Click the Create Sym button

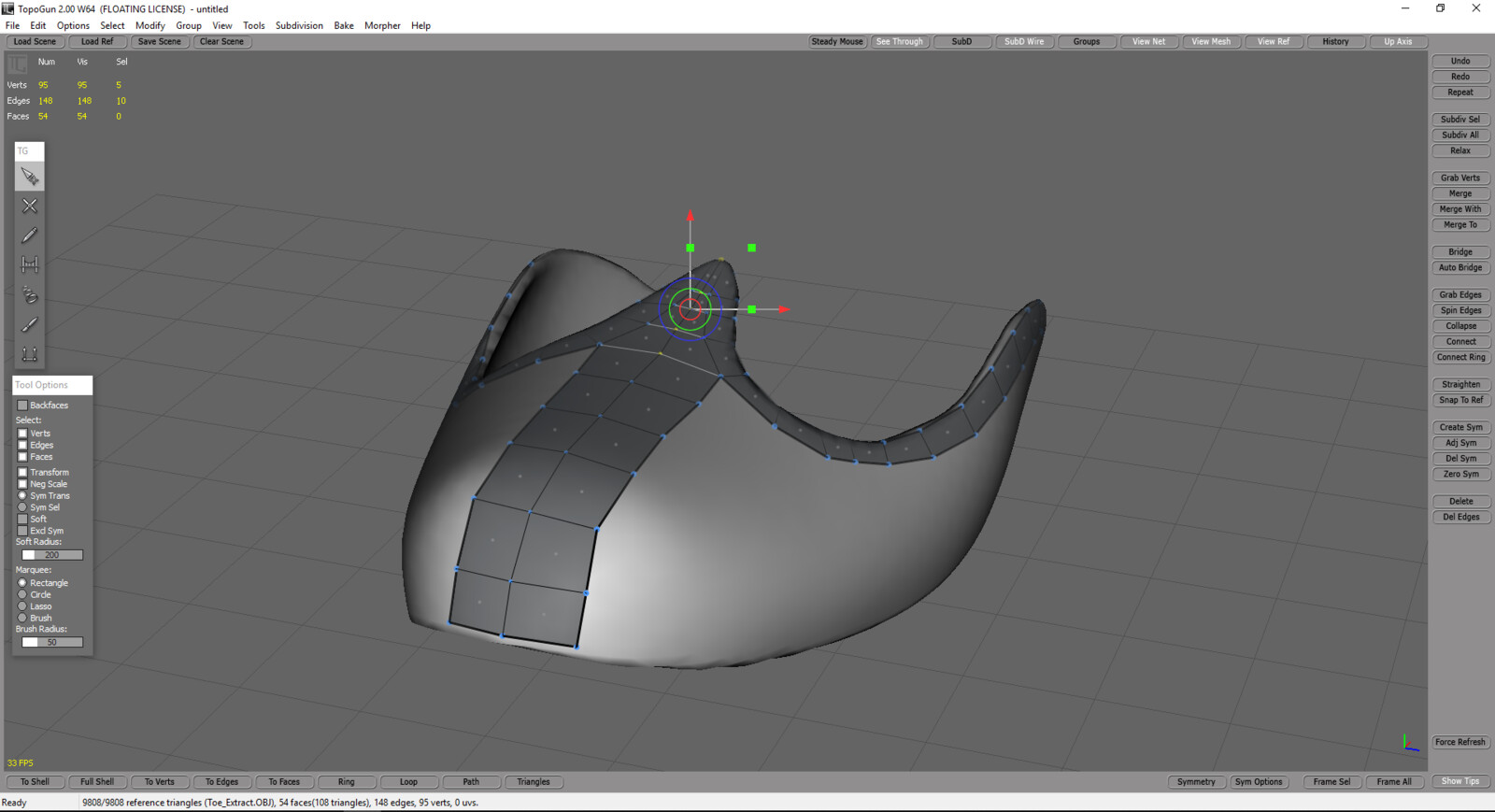pyautogui.click(x=1460, y=427)
